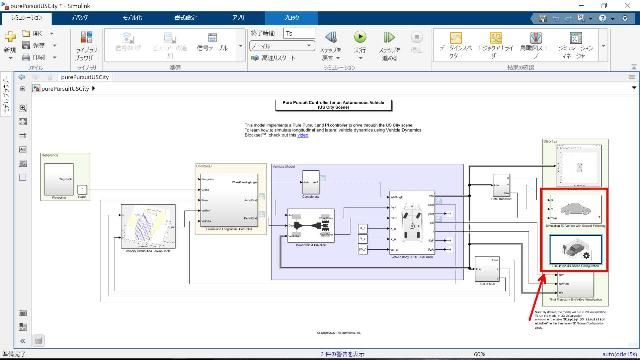Click the Open folder icon

(26, 33)
